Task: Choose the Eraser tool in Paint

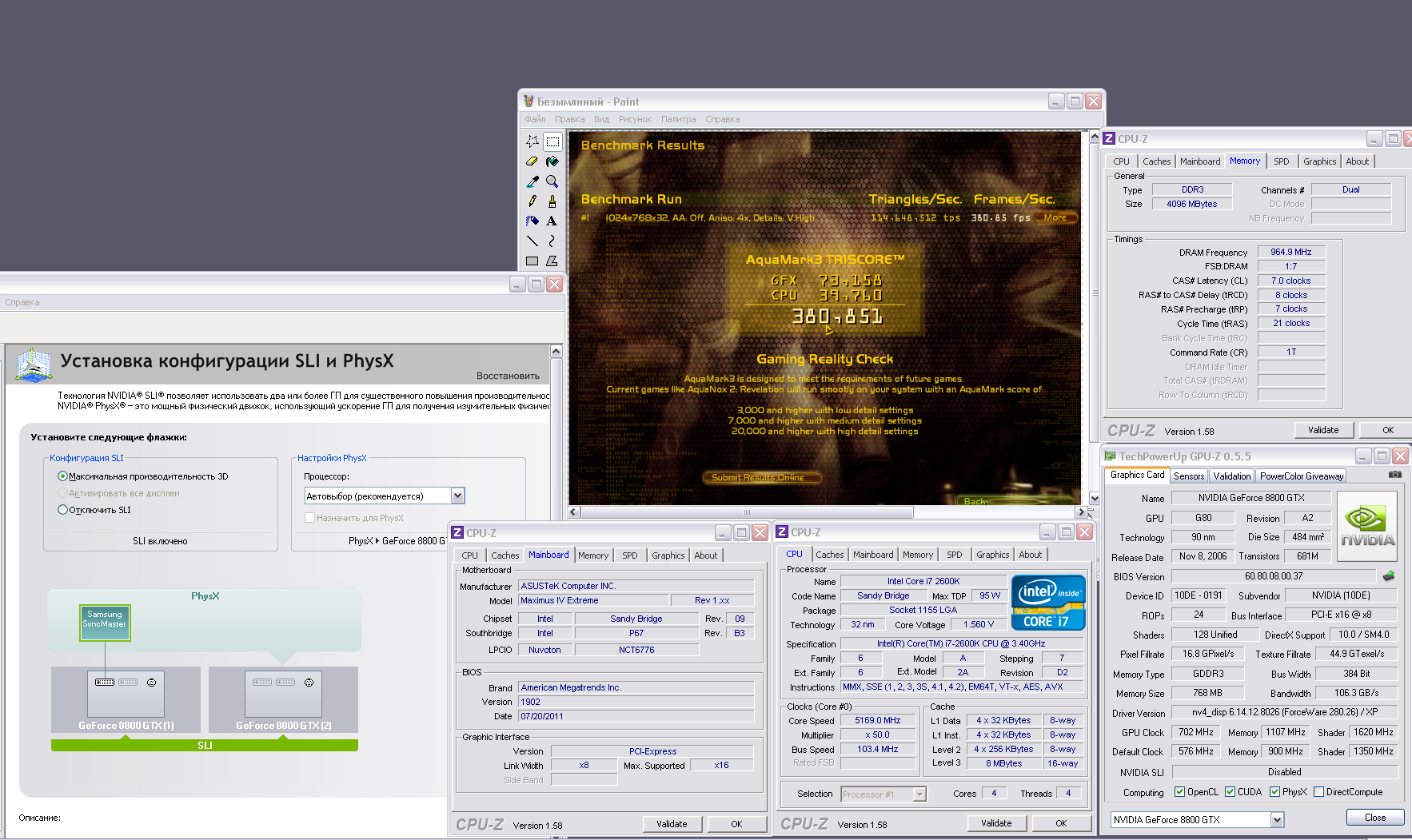Action: coord(532,161)
